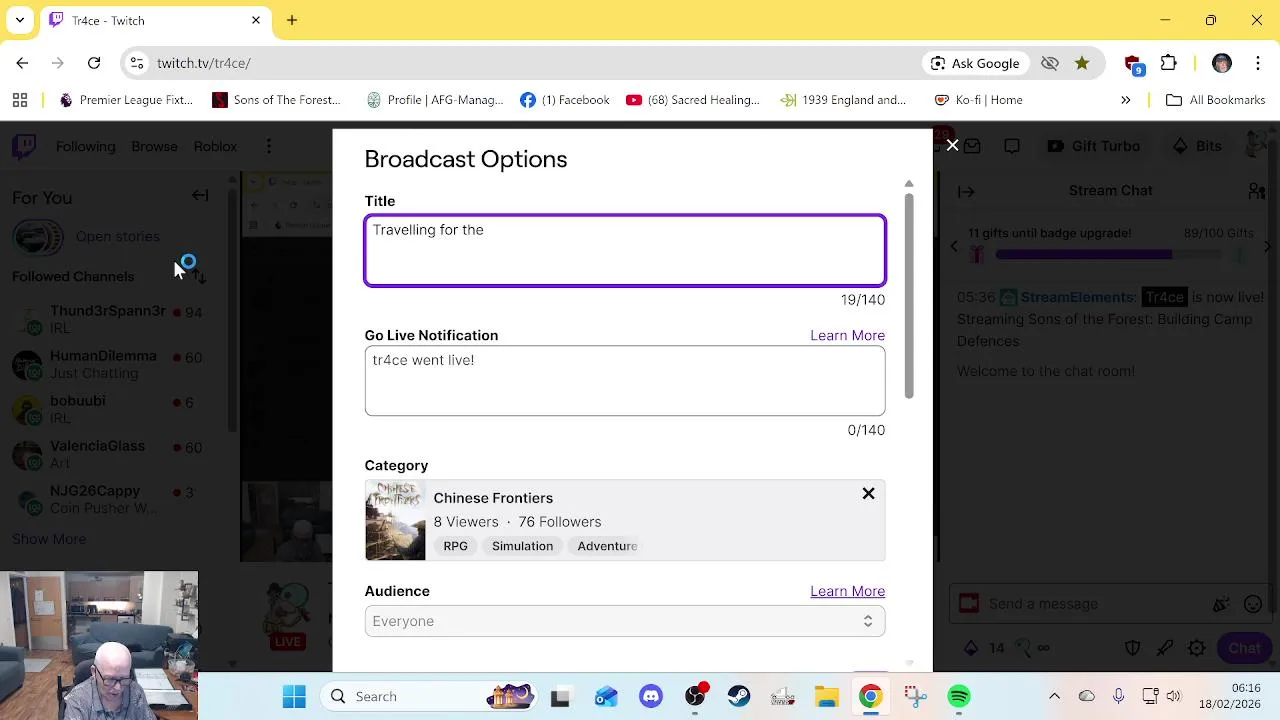
Task: Open the Following tab
Action: click(86, 146)
